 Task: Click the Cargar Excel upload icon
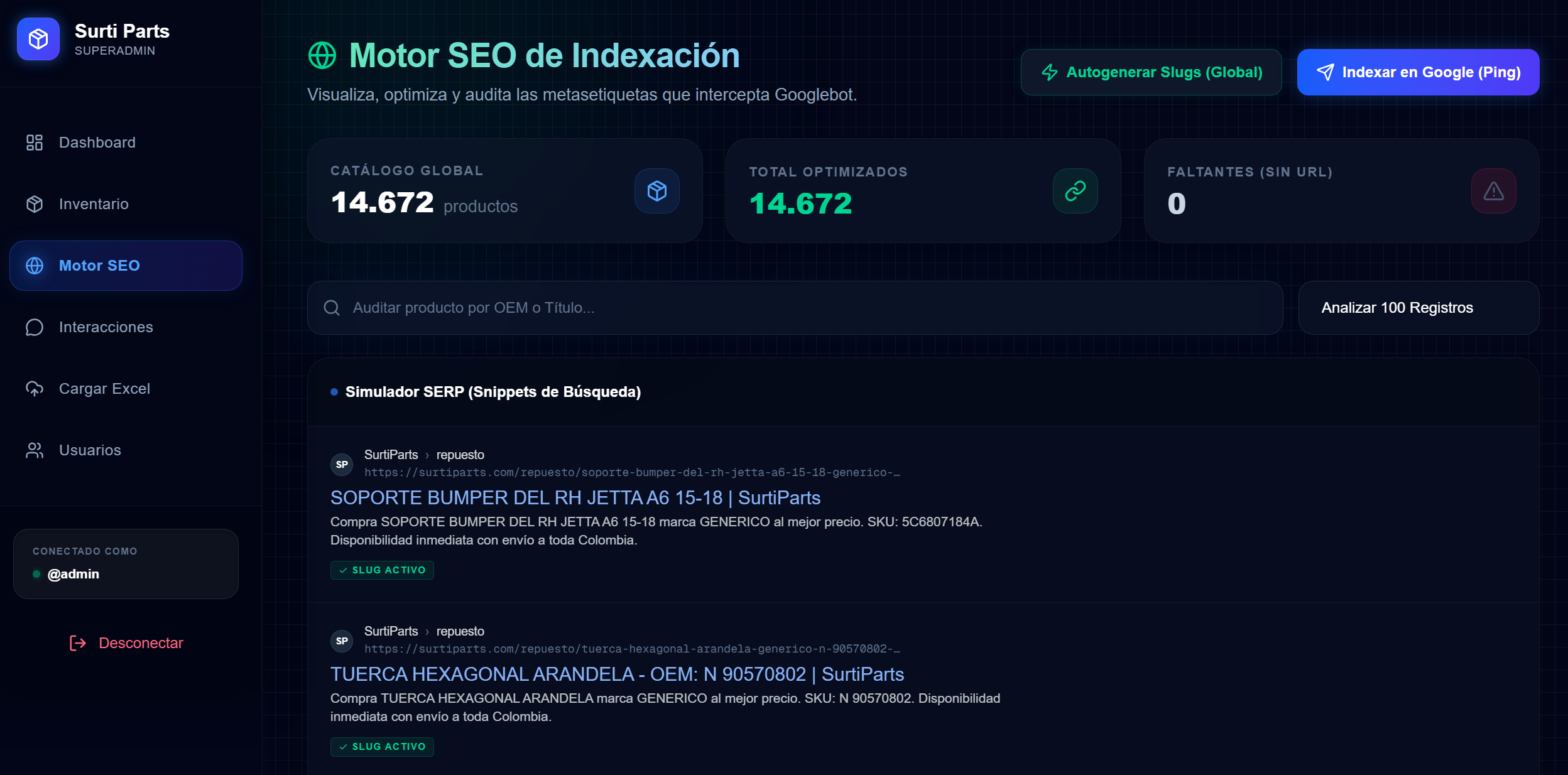(35, 388)
